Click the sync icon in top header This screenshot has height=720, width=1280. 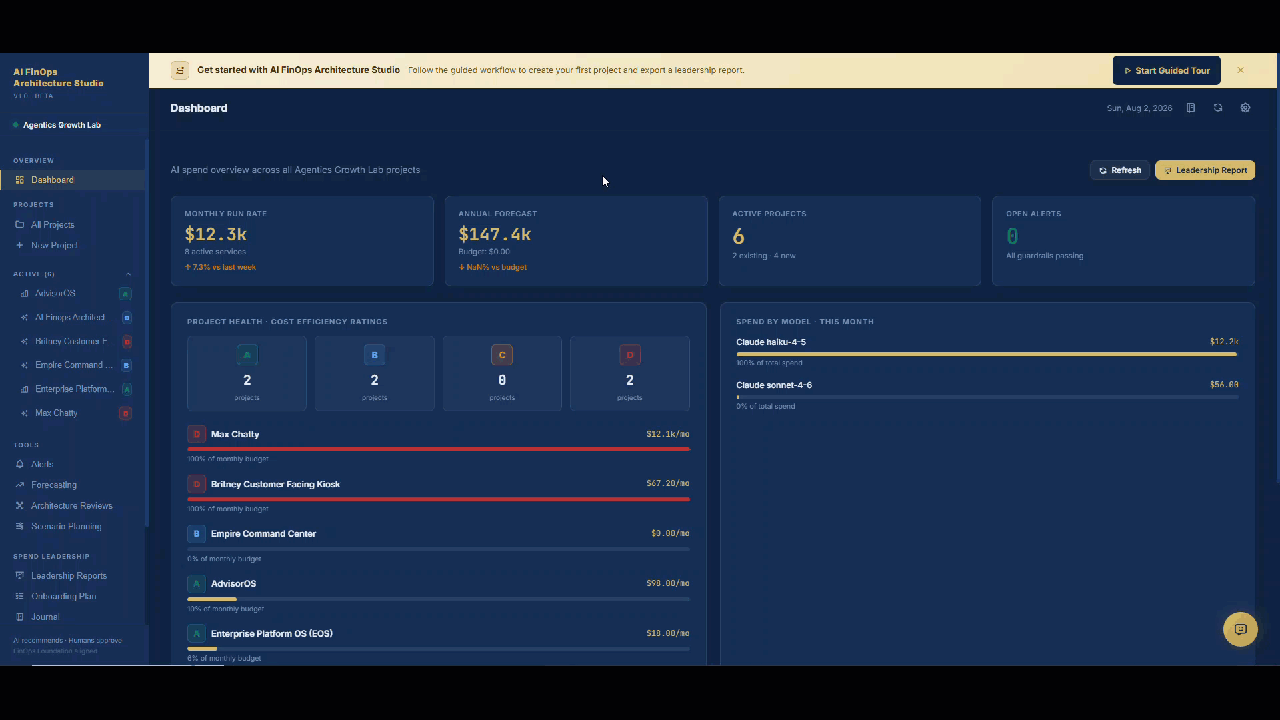tap(1218, 108)
